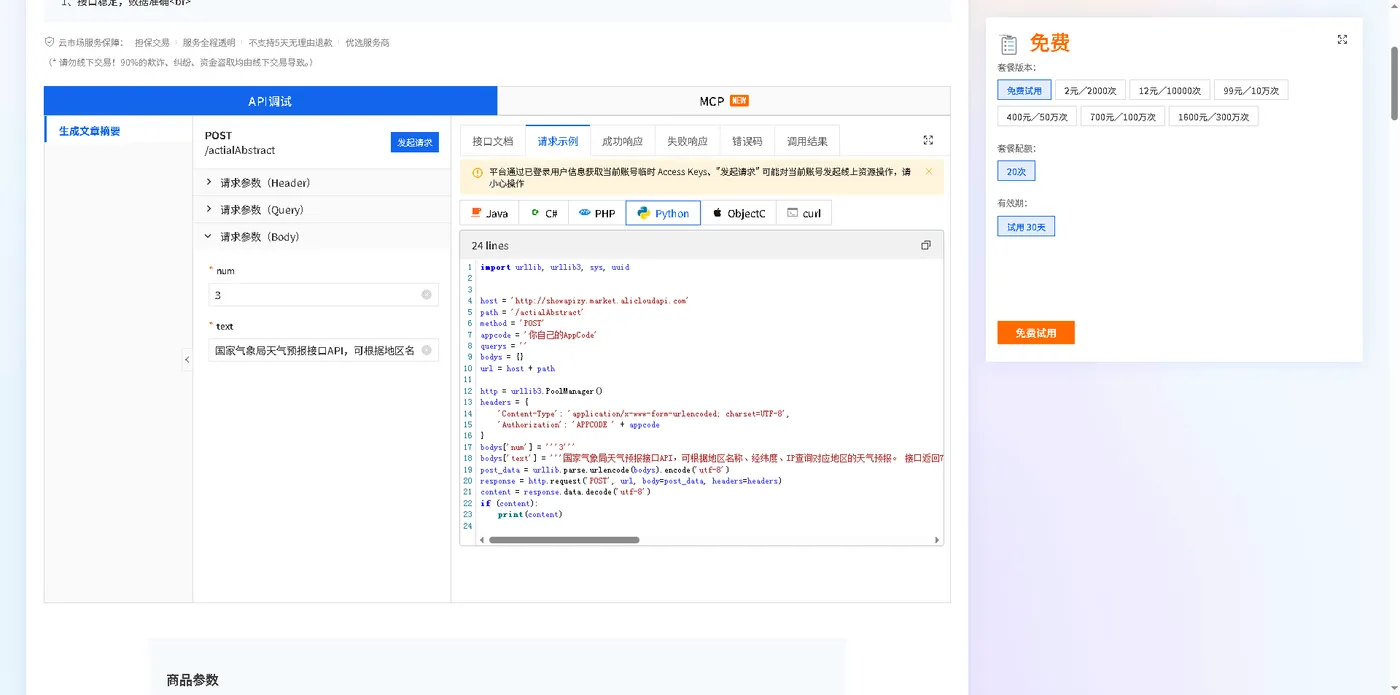Click the page vertical scrollbar
The width and height of the screenshot is (1400, 695).
point(1394,82)
